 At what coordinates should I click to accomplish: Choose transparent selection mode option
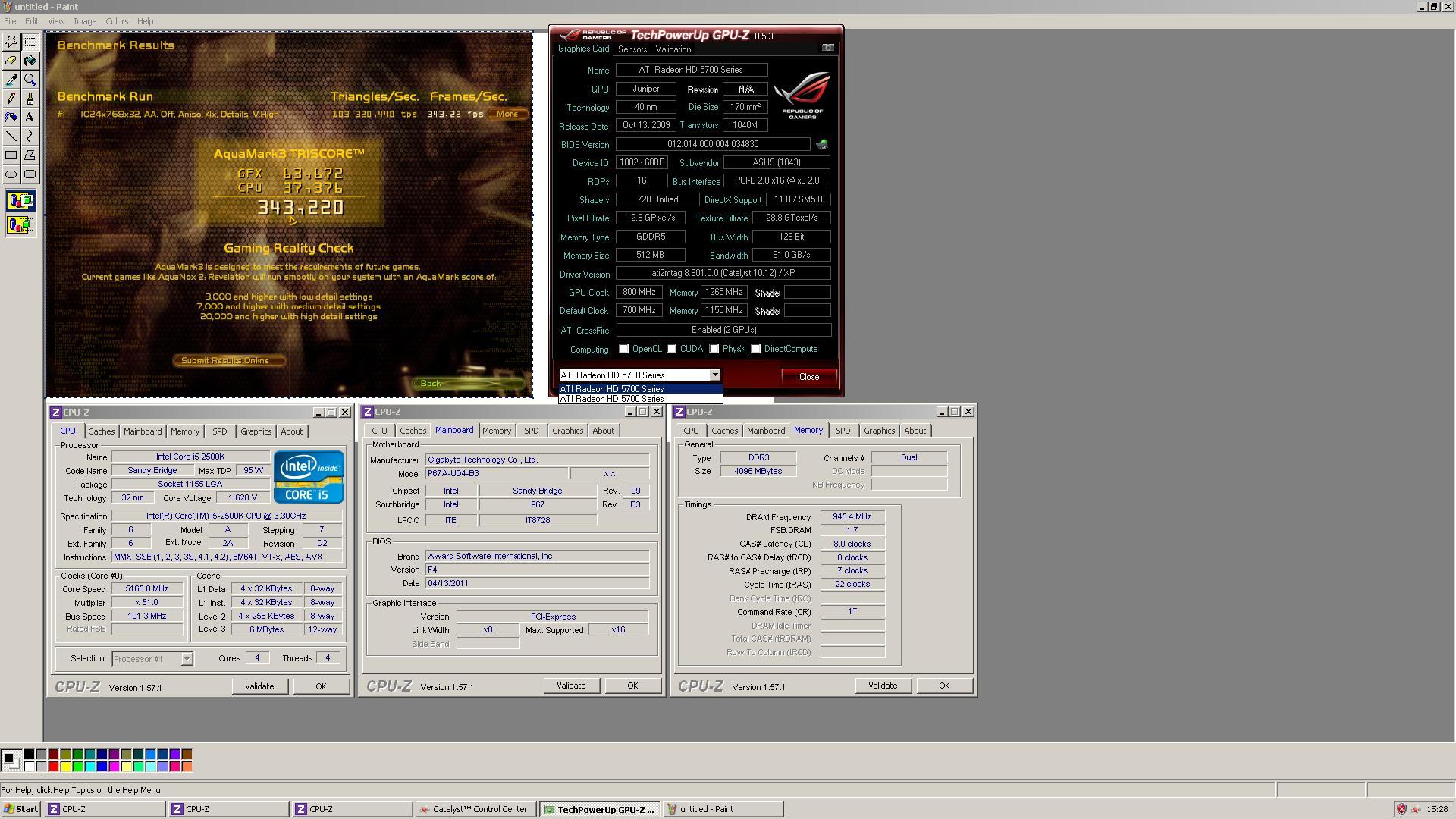(x=20, y=224)
